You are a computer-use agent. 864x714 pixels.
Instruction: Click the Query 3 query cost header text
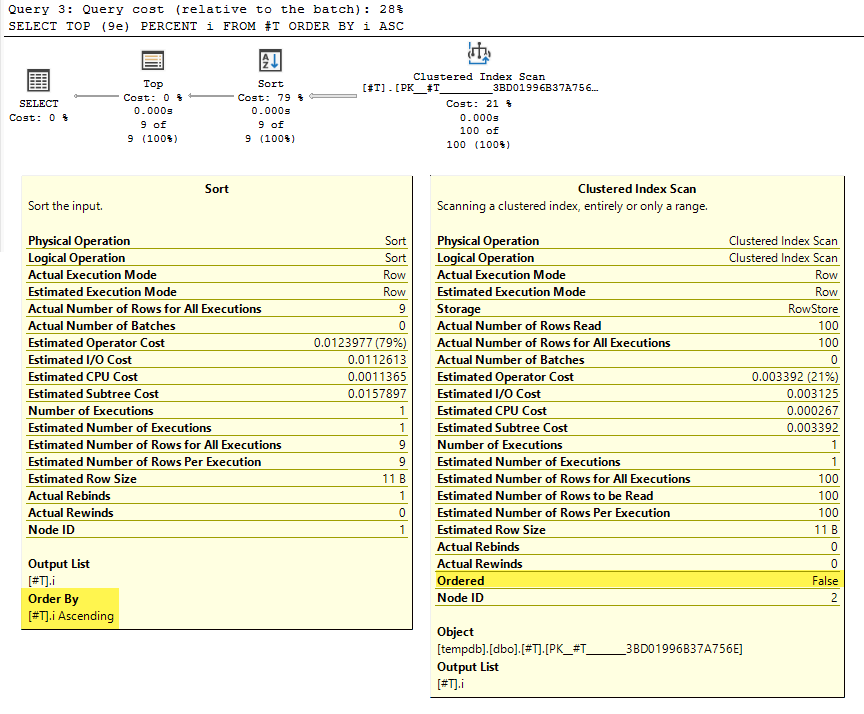[206, 9]
